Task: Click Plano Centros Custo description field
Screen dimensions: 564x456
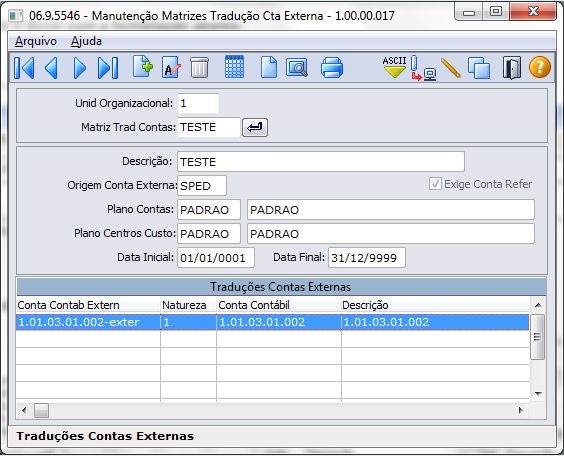Action: point(391,234)
